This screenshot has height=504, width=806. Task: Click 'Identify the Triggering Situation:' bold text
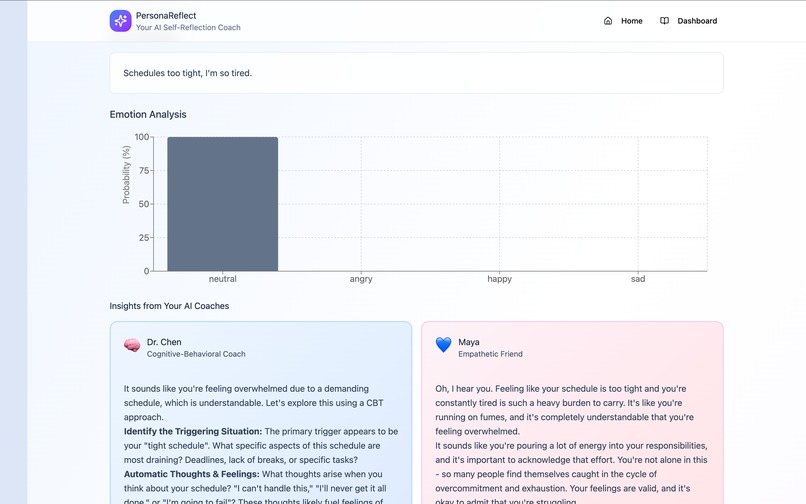click(x=193, y=431)
